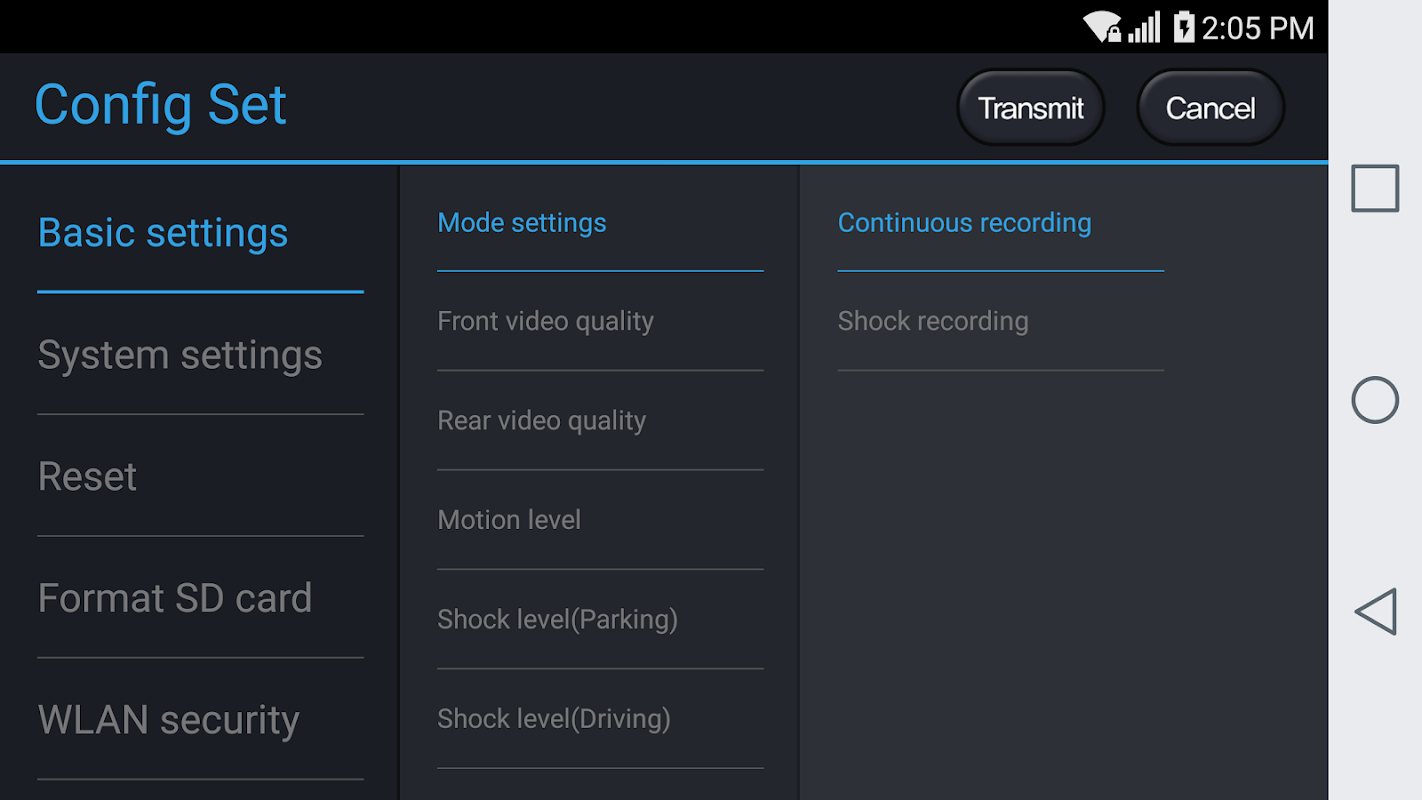Tap the battery charging status icon

point(1184,27)
